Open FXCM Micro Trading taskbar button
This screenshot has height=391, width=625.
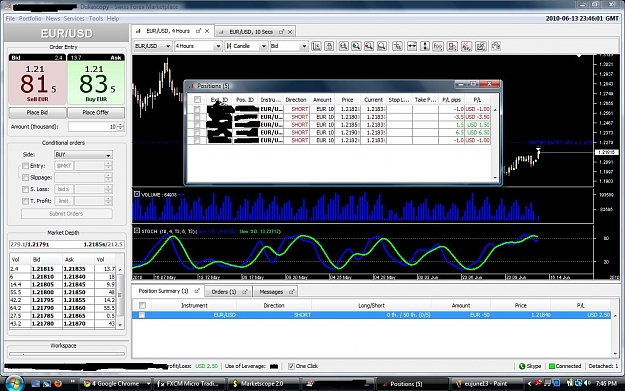(x=189, y=384)
